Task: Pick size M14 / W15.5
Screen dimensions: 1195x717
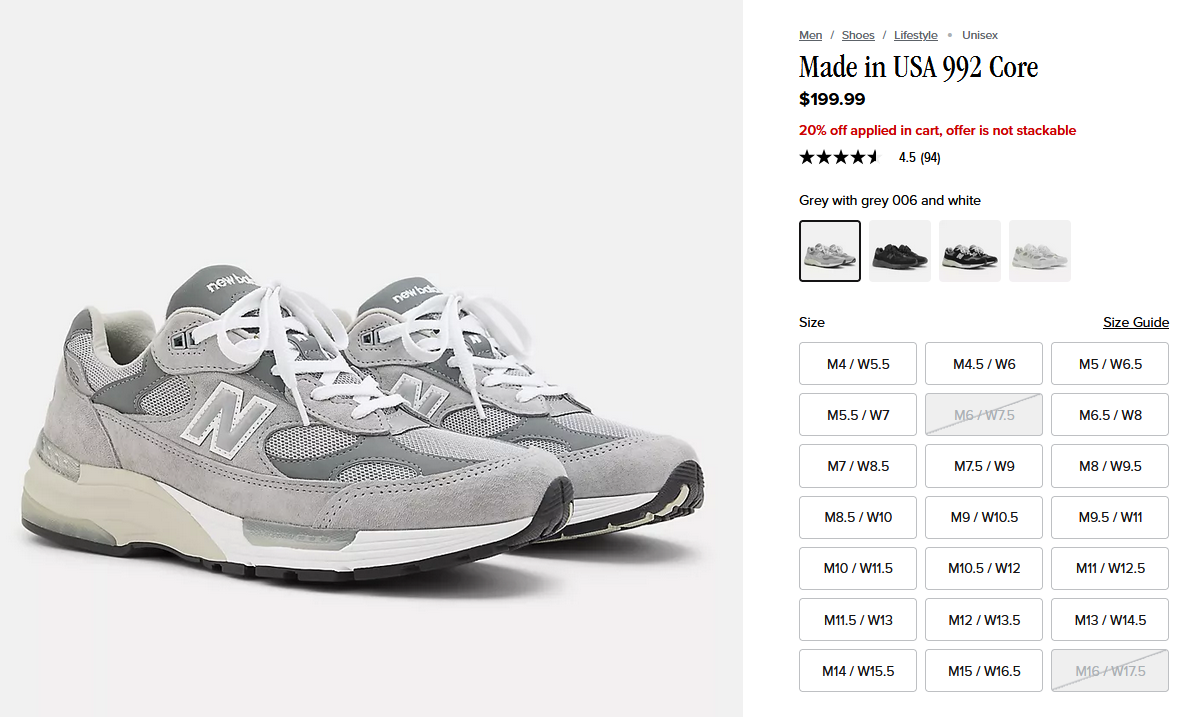Action: [x=857, y=671]
